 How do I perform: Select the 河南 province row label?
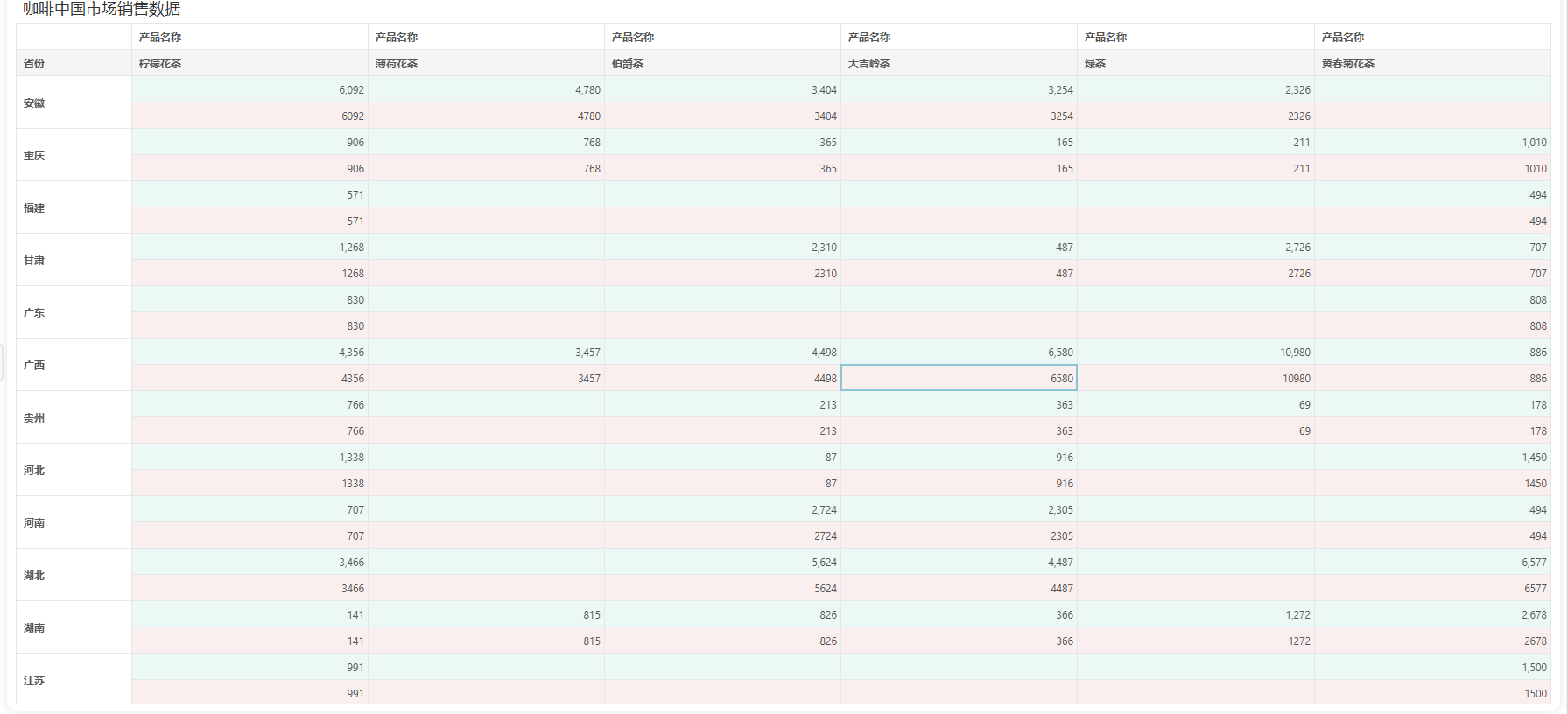click(74, 522)
